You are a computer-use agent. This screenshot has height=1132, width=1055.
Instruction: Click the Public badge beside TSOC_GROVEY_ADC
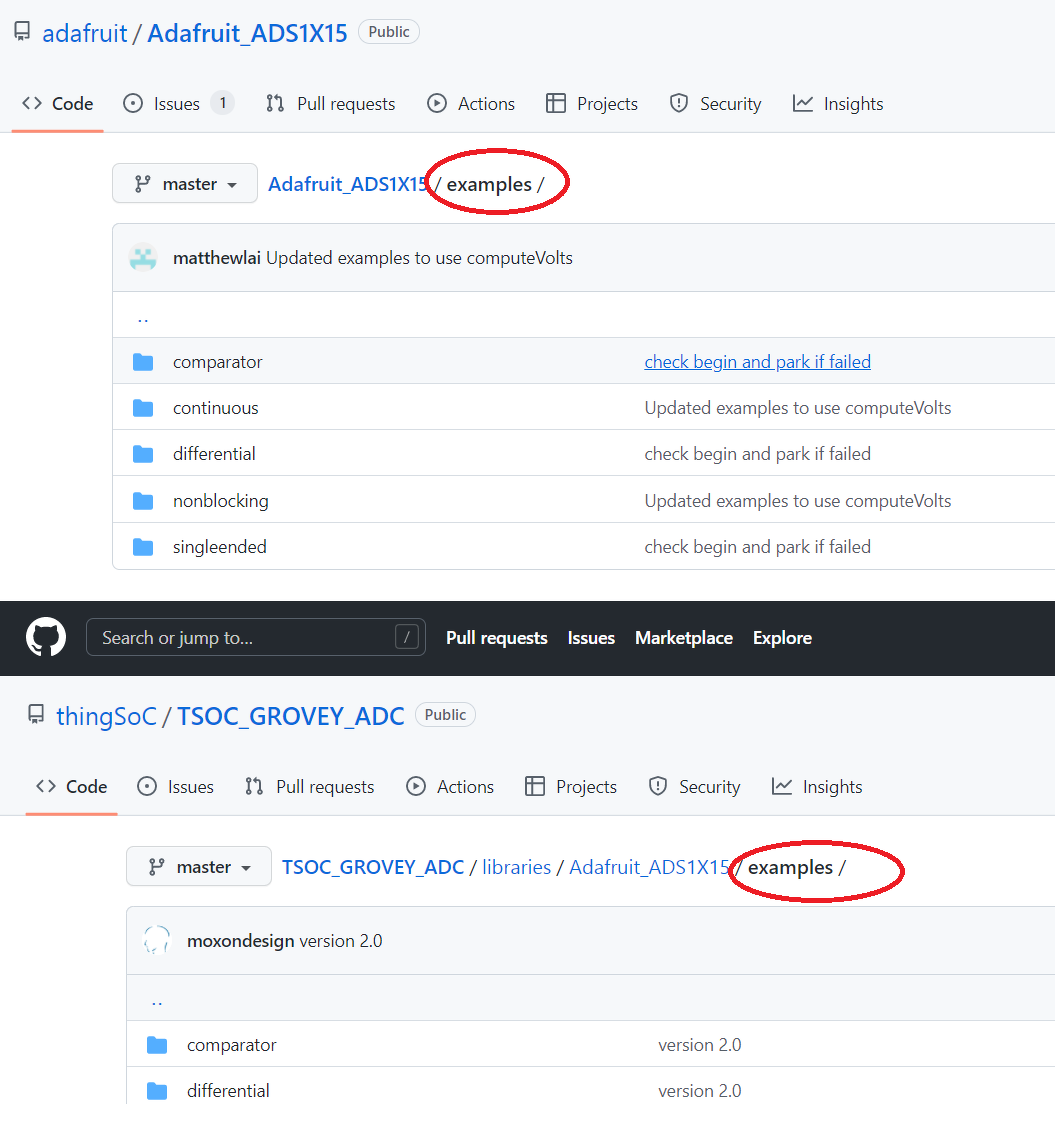(x=445, y=715)
